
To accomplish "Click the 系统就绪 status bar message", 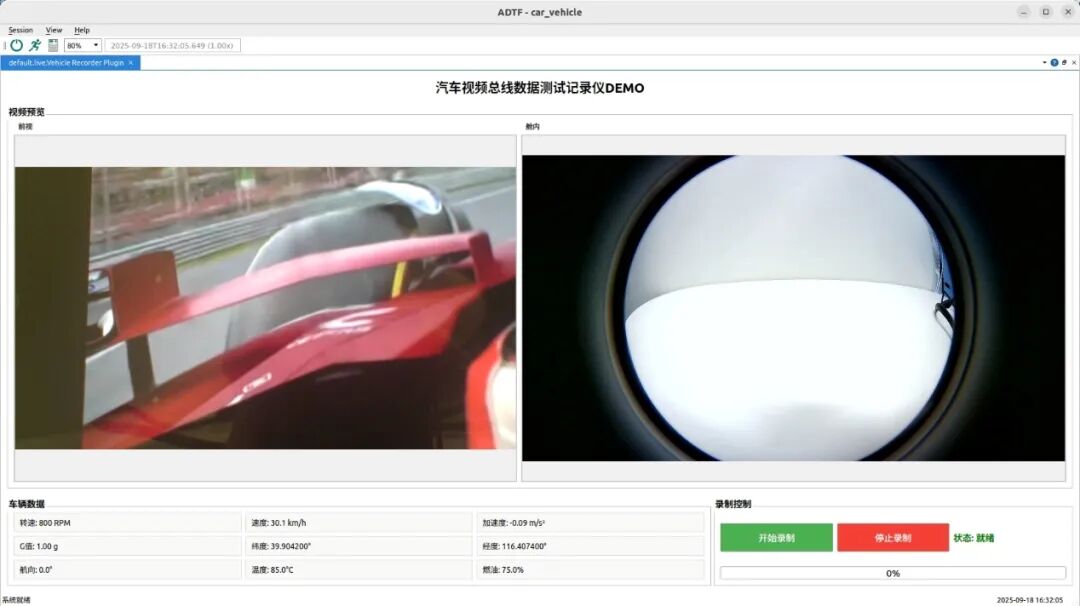I will pyautogui.click(x=17, y=600).
